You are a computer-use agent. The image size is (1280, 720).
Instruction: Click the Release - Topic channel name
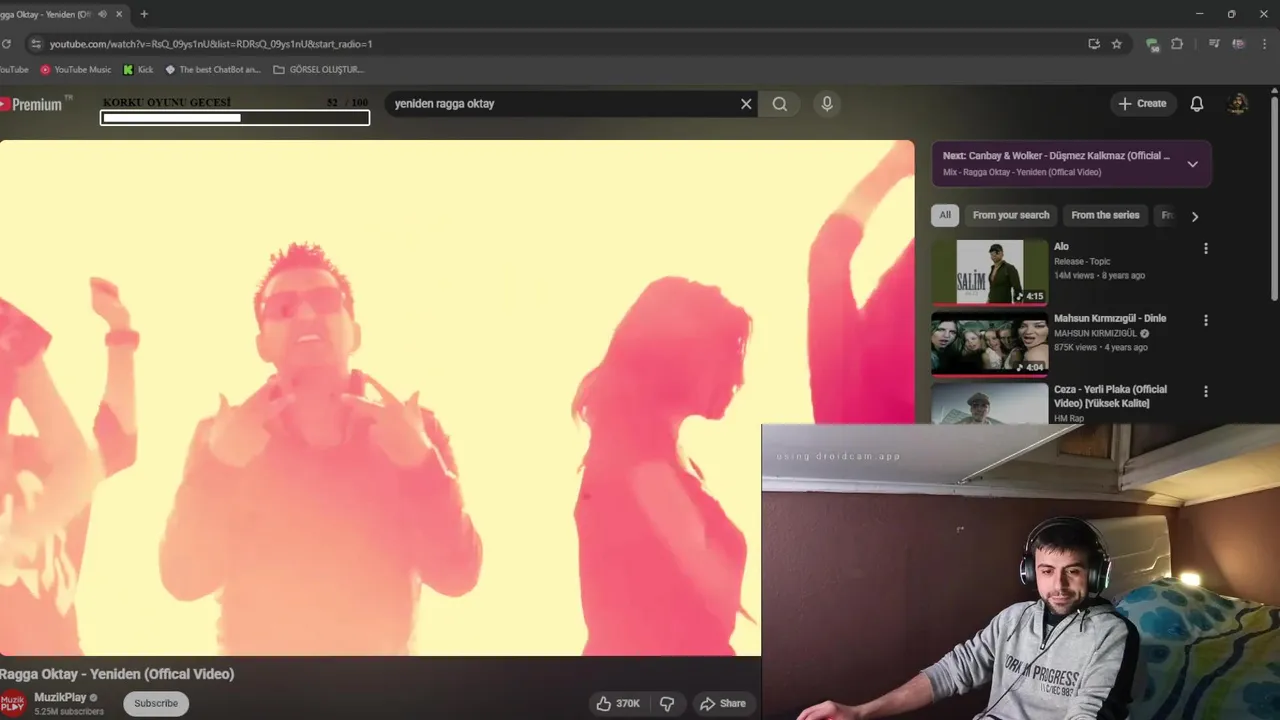(1082, 261)
